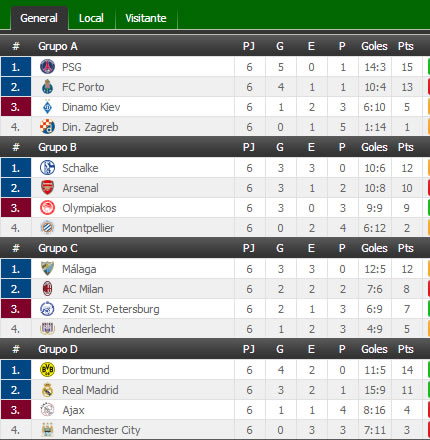Select the General tab

[39, 18]
